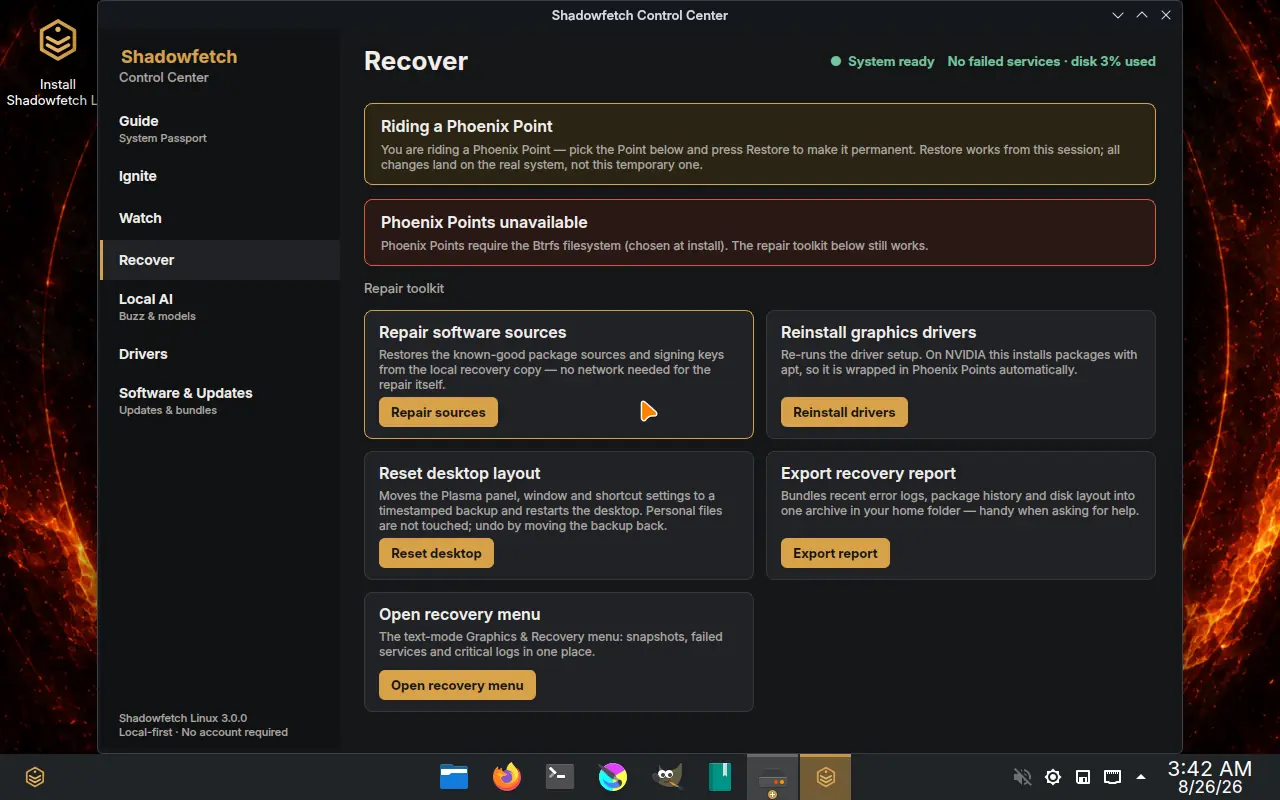Click the Reinstall graphics drivers card heading
1280x800 pixels.
pos(878,332)
